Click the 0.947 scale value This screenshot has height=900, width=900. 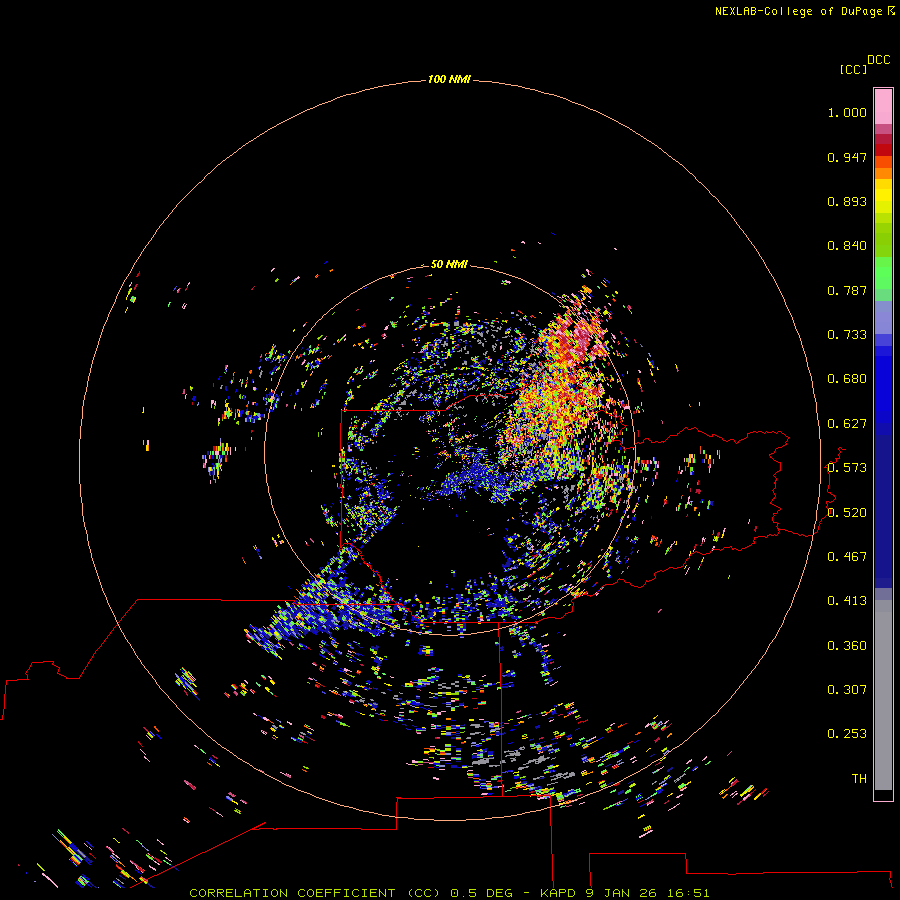point(847,157)
